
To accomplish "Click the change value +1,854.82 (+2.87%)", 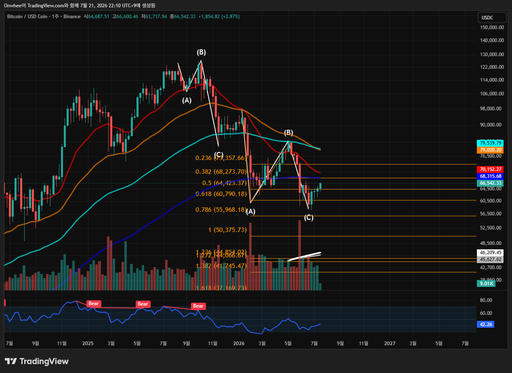I will click(x=219, y=16).
